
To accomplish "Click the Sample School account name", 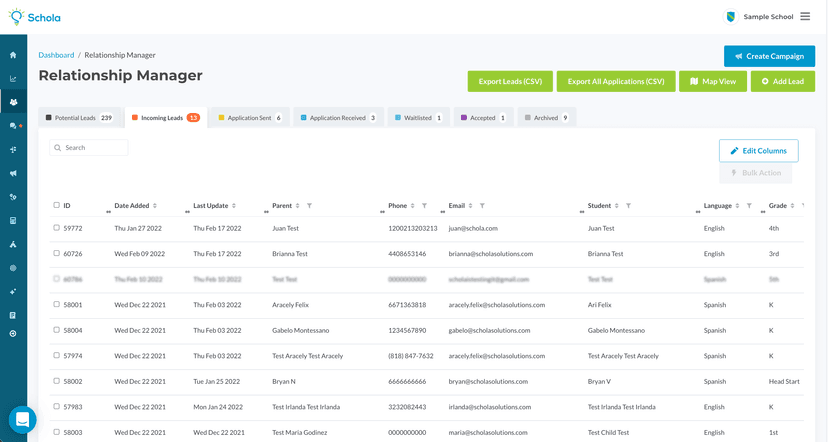I will click(768, 17).
